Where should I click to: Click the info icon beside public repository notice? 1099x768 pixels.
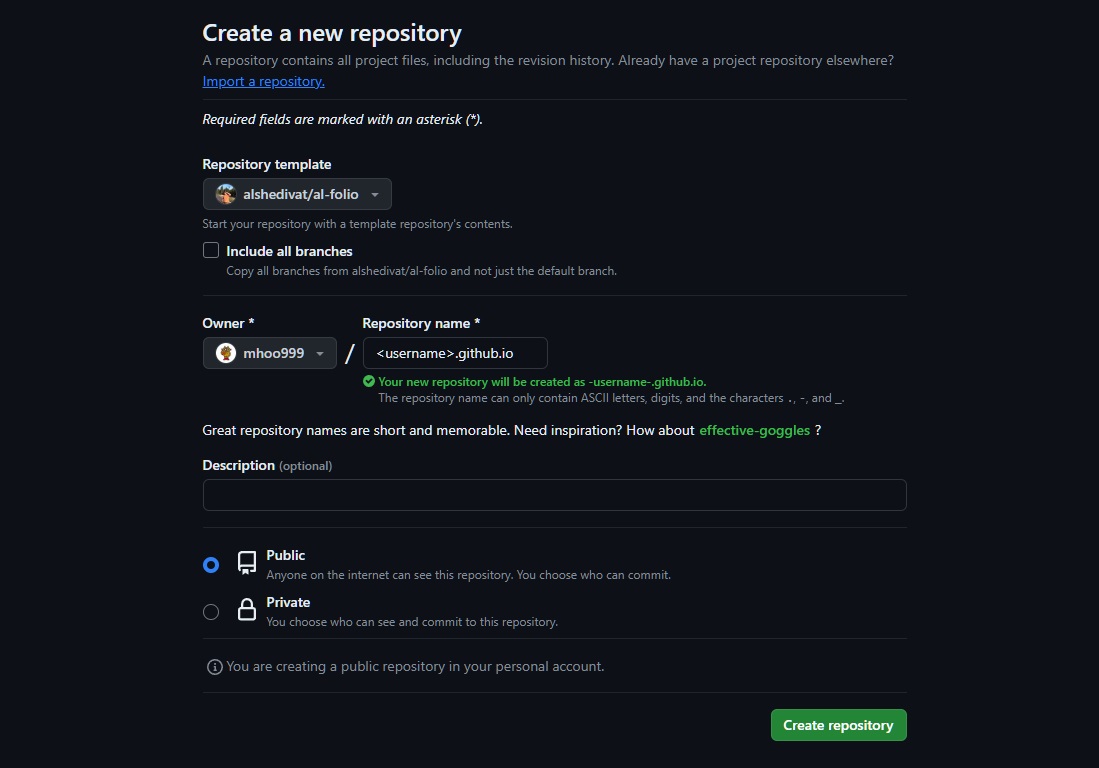[214, 667]
